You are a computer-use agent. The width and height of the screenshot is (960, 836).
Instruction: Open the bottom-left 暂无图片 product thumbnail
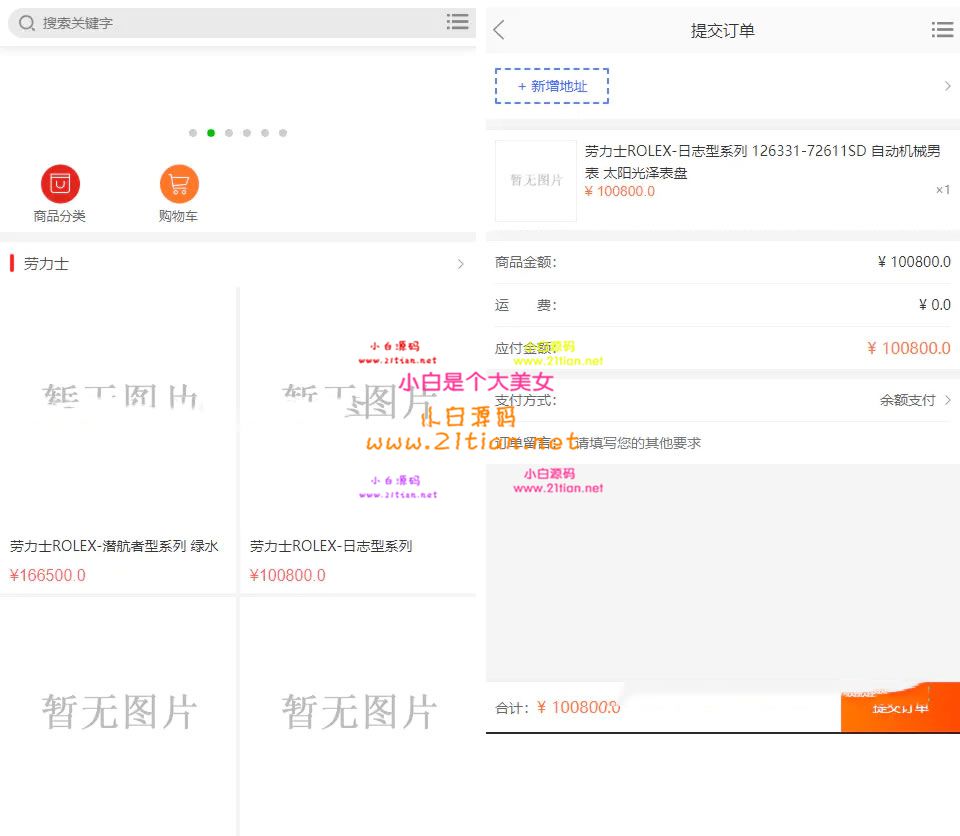coord(118,714)
